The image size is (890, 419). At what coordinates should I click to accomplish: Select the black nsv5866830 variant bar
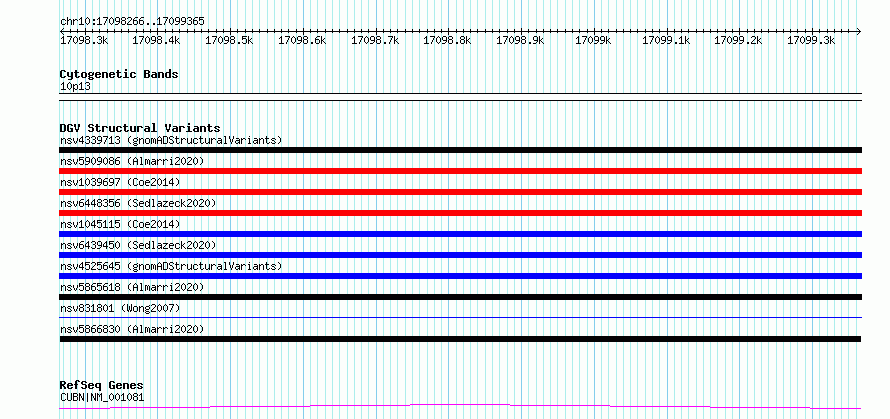point(460,339)
